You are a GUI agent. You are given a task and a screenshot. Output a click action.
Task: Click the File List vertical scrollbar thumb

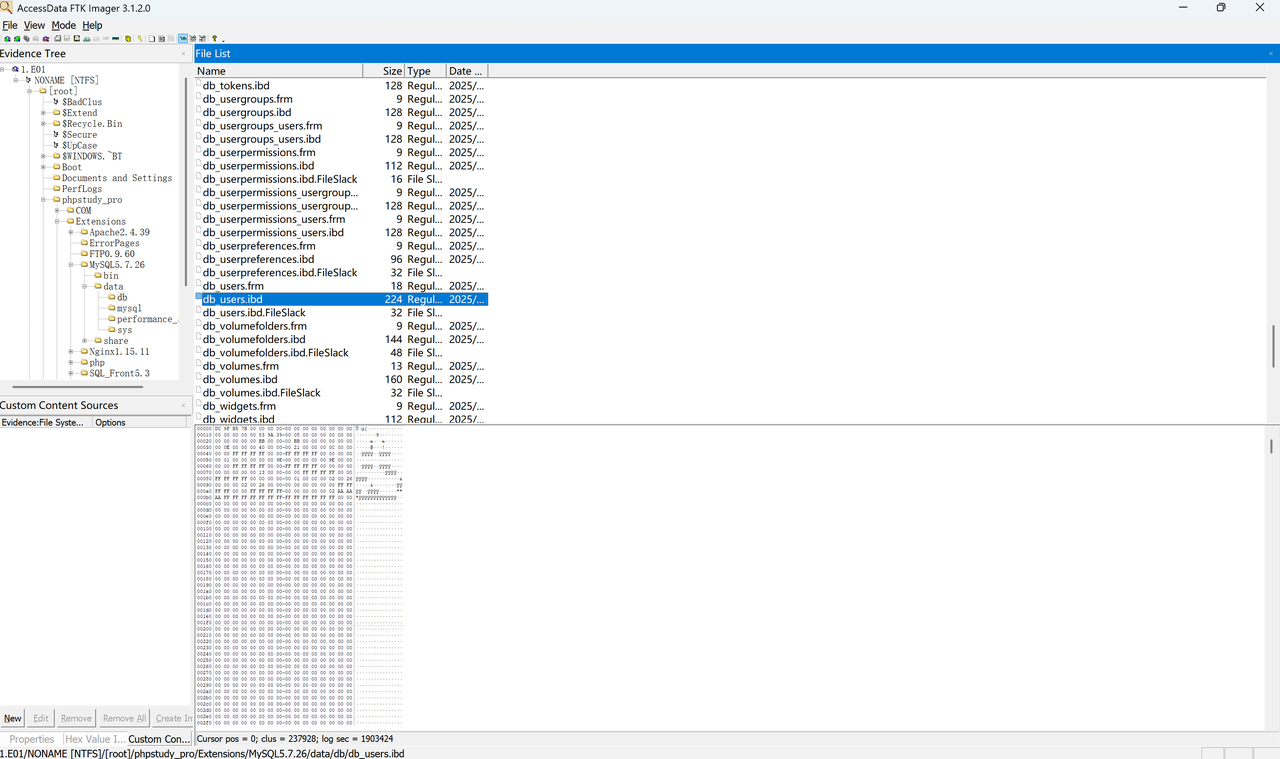[x=1273, y=346]
